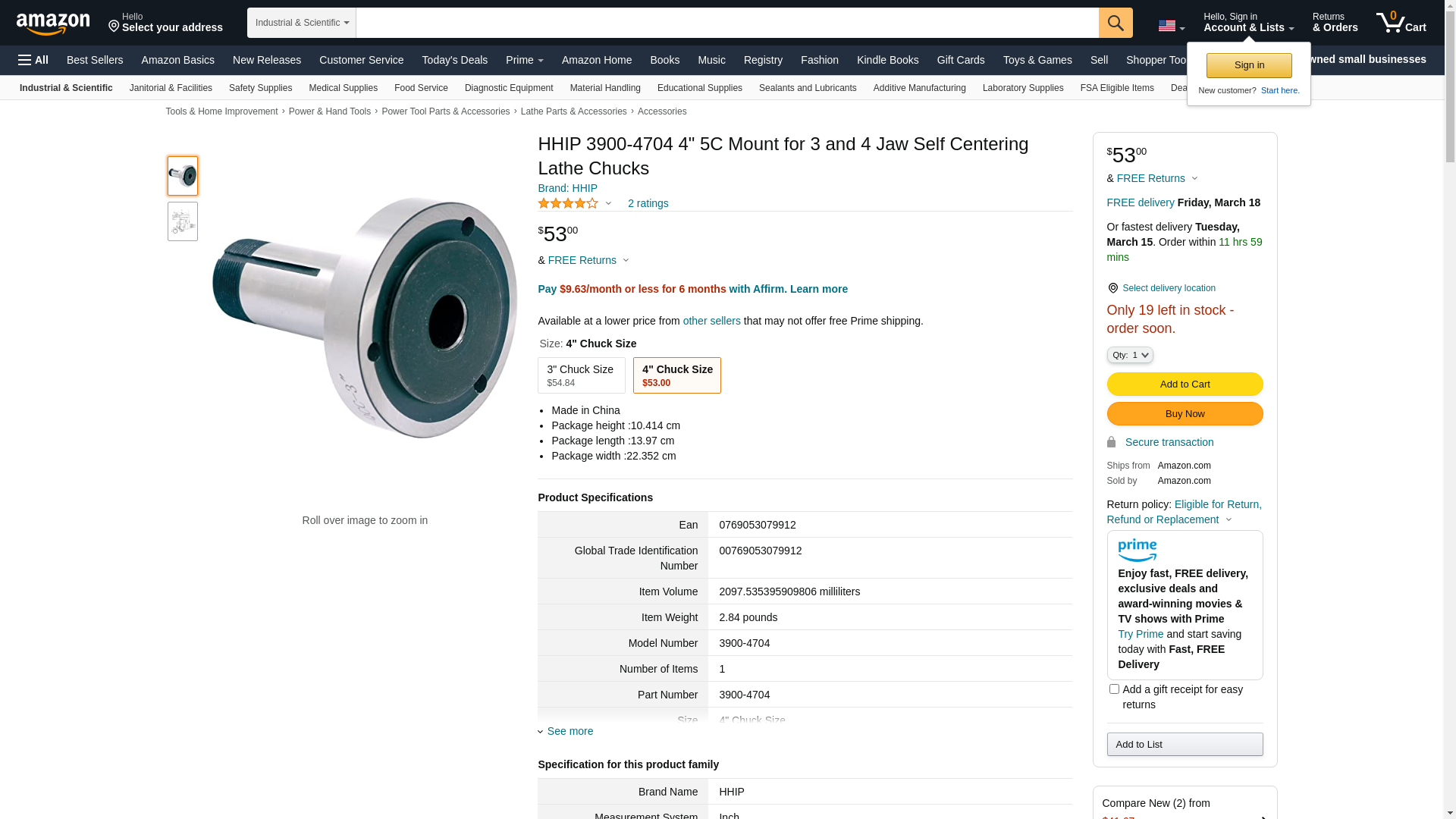1456x819 pixels.
Task: Click the Select delivery location pin
Action: (1112, 288)
